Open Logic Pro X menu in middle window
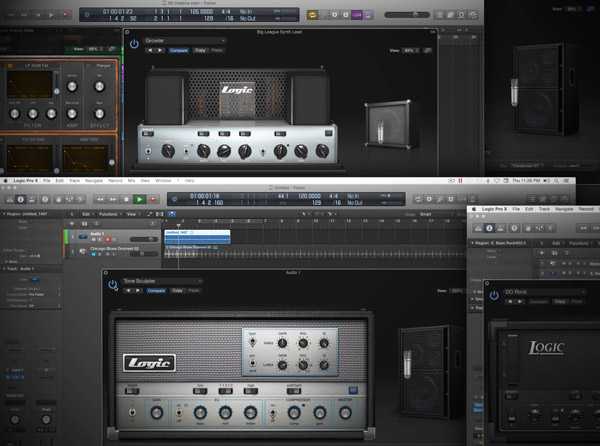This screenshot has height=446, width=600. (25, 181)
